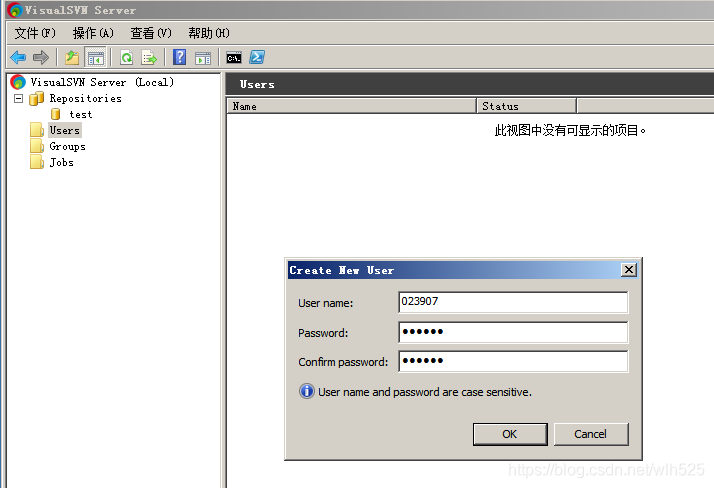This screenshot has width=714, height=488.
Task: Open the 查看(V) menu
Action: tap(151, 33)
